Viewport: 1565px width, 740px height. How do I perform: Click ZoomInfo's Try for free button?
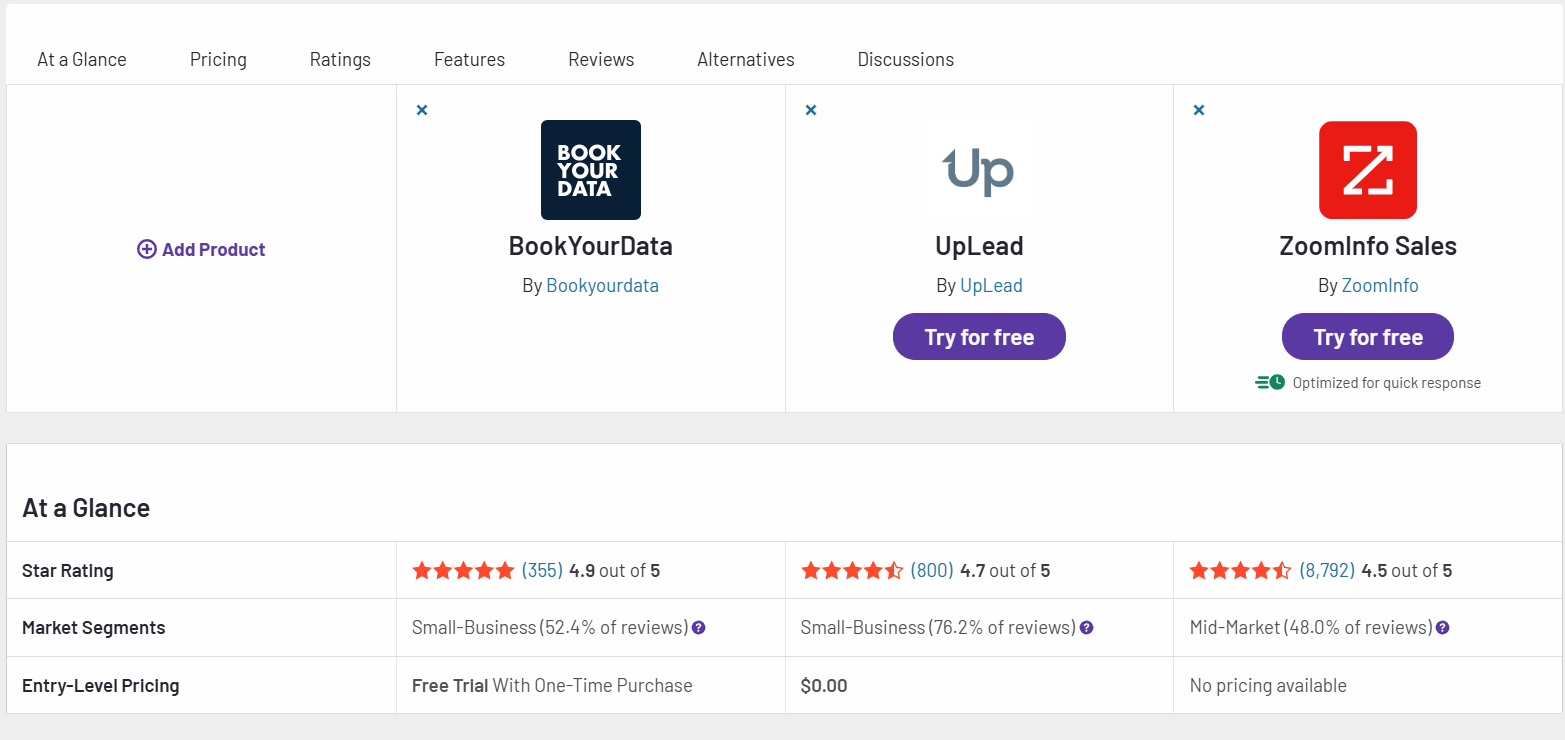click(x=1367, y=337)
